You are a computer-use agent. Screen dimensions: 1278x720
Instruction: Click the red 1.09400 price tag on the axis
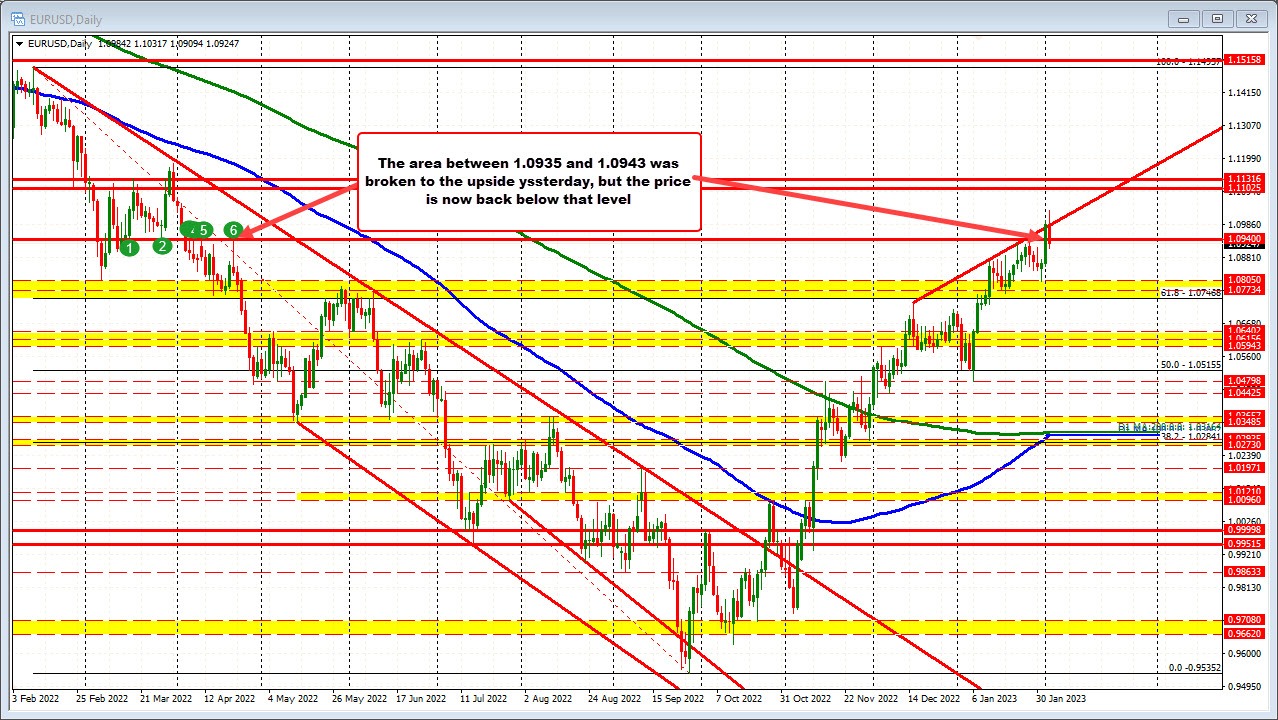click(x=1243, y=239)
